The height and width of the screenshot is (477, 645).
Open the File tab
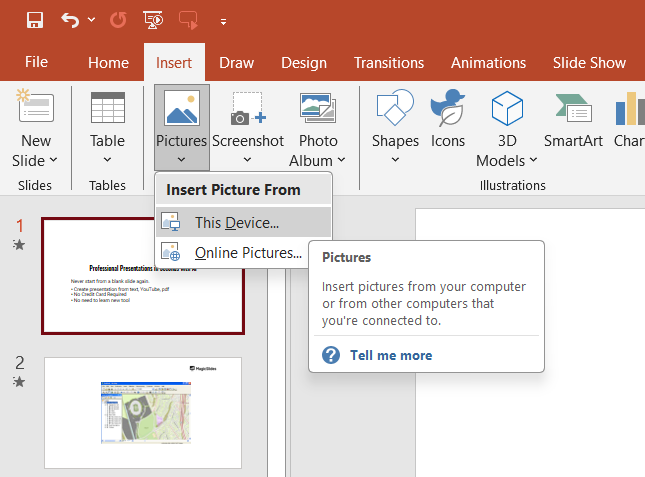(36, 62)
